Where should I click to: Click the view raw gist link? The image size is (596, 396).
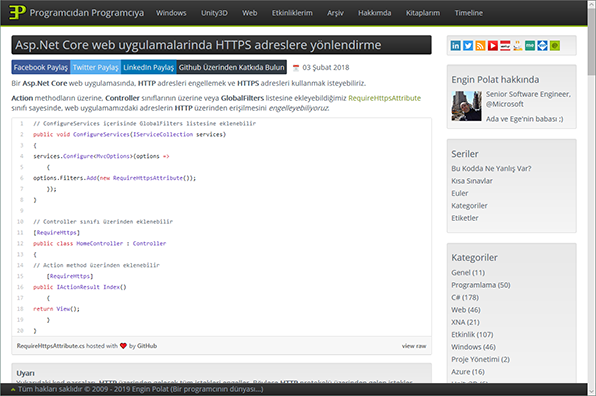[414, 346]
